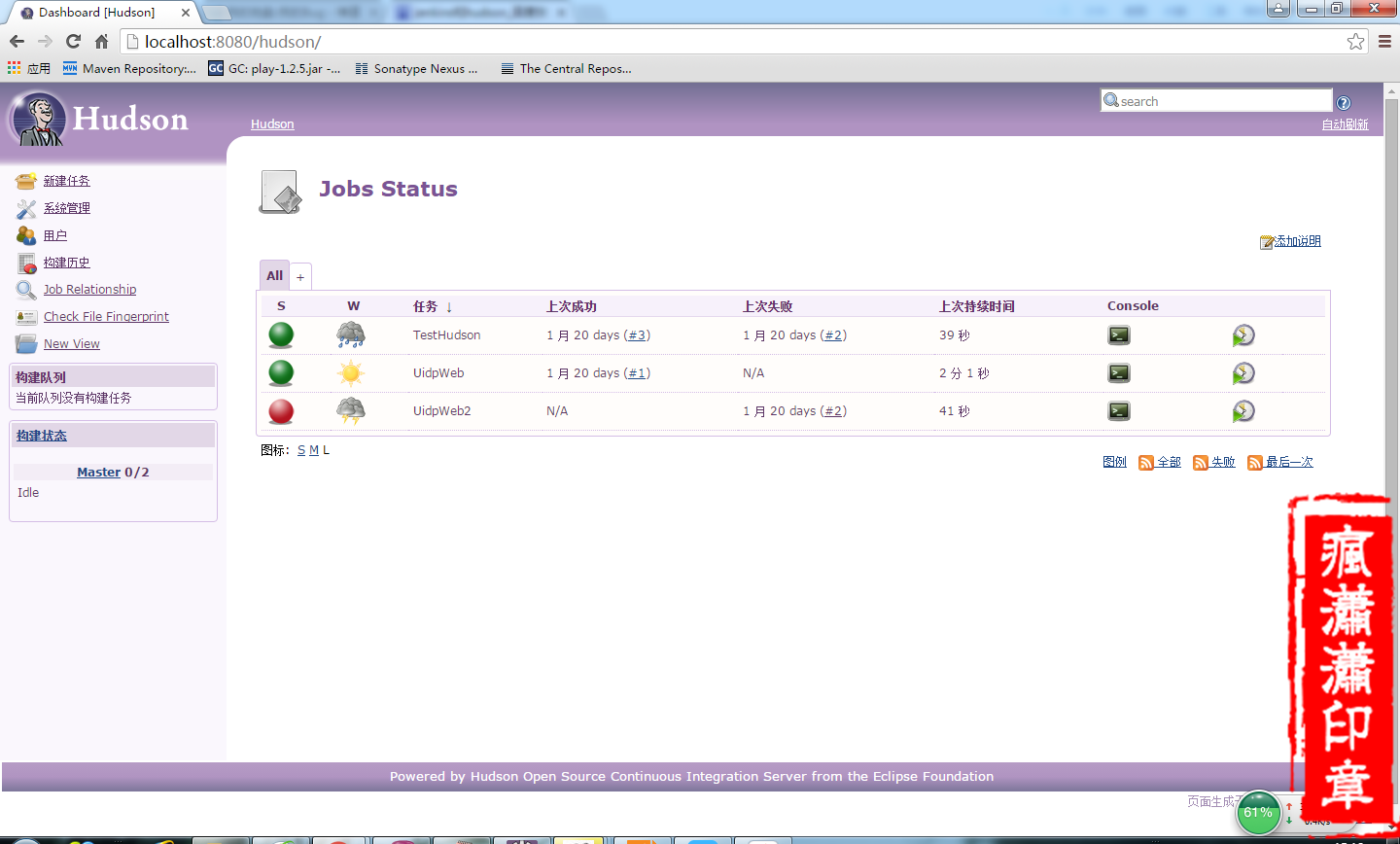
Task: Sort table by 上次失败 column
Action: click(768, 306)
